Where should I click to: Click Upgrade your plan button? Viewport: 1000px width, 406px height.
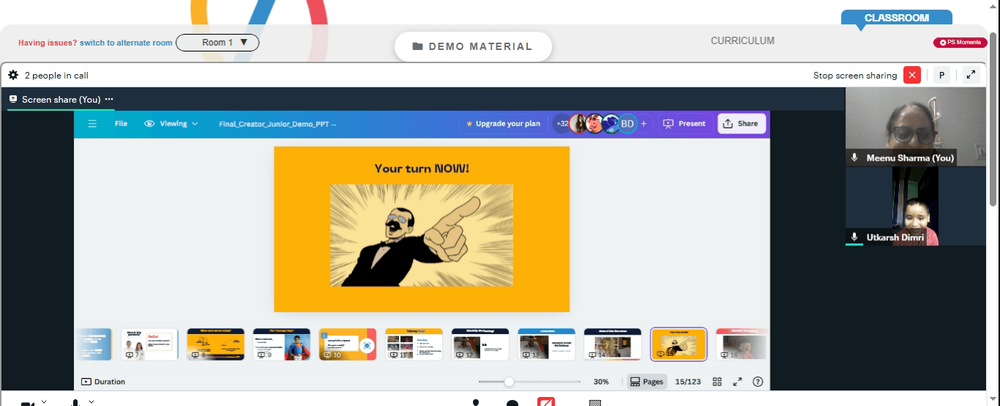pos(503,124)
